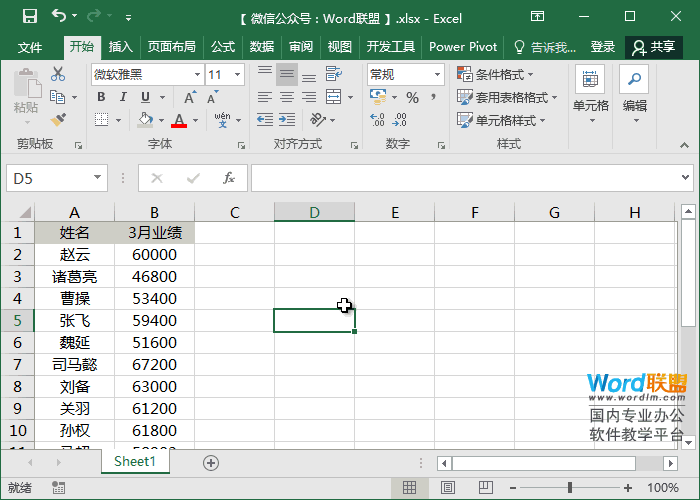The height and width of the screenshot is (500, 700).
Task: Open the 常规 number format dropdown
Action: click(x=437, y=75)
